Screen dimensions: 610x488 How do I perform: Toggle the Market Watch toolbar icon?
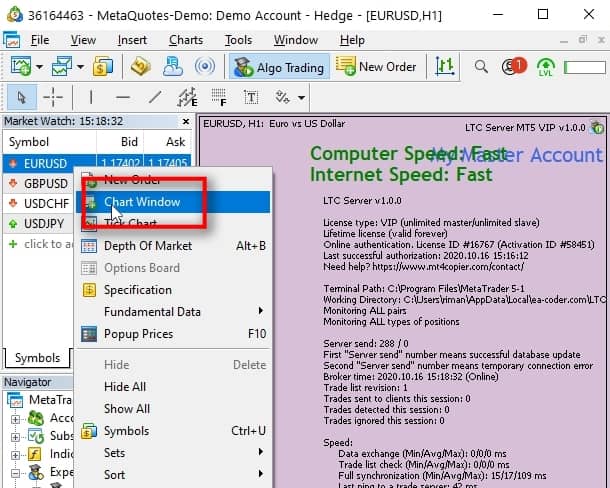(103, 67)
